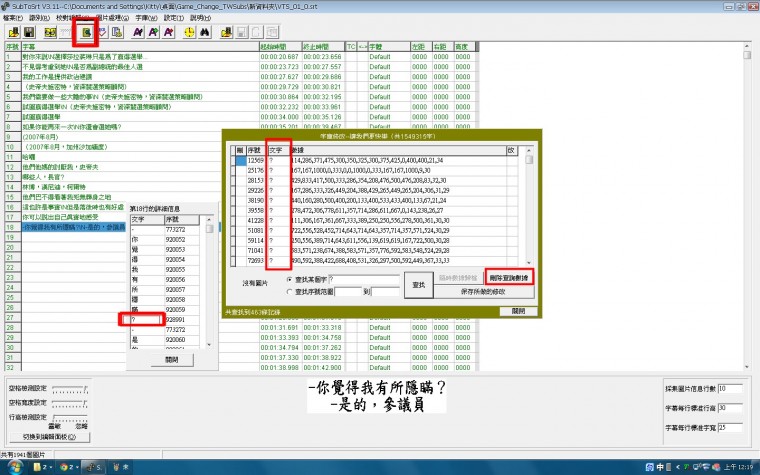The height and width of the screenshot is (475, 760).
Task: Select subtitle row 1 in the main list
Action: 241,57
